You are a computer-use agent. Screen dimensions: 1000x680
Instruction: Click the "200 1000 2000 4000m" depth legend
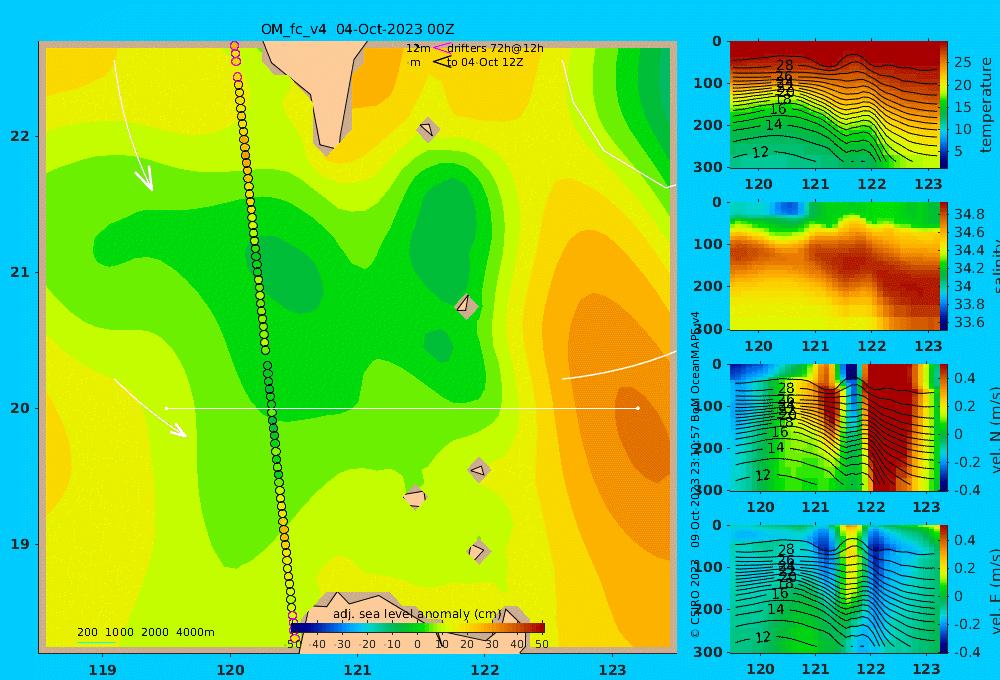coord(145,632)
